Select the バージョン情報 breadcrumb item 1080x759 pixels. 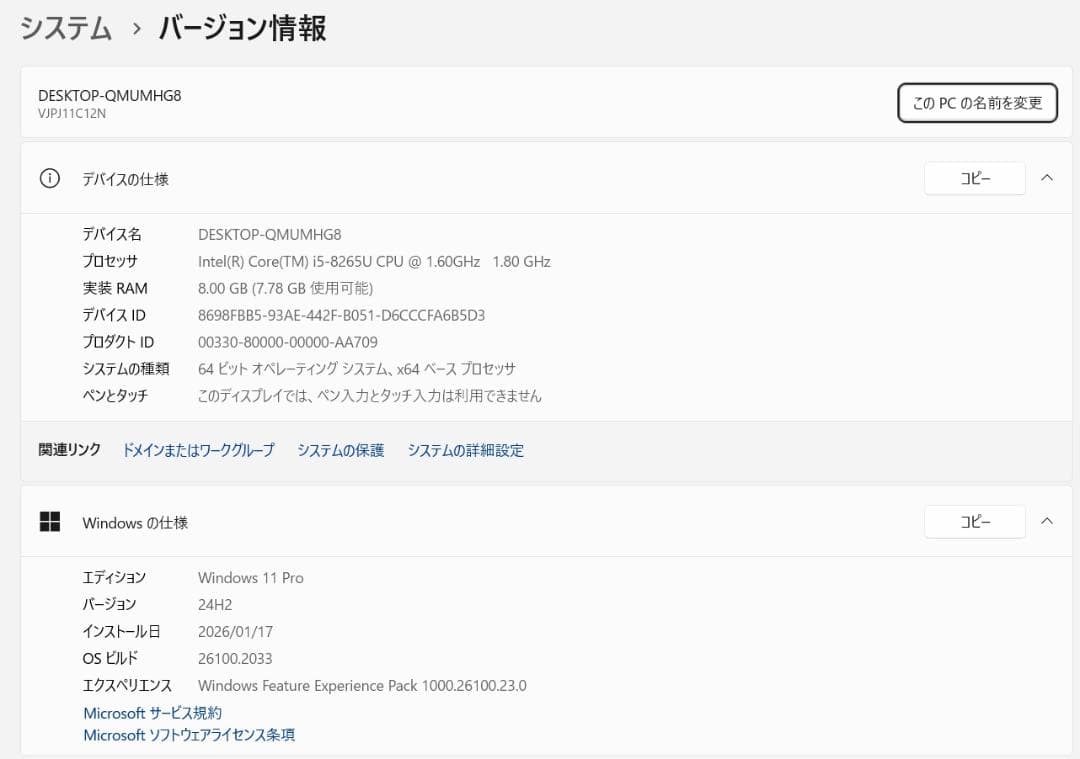tap(239, 29)
